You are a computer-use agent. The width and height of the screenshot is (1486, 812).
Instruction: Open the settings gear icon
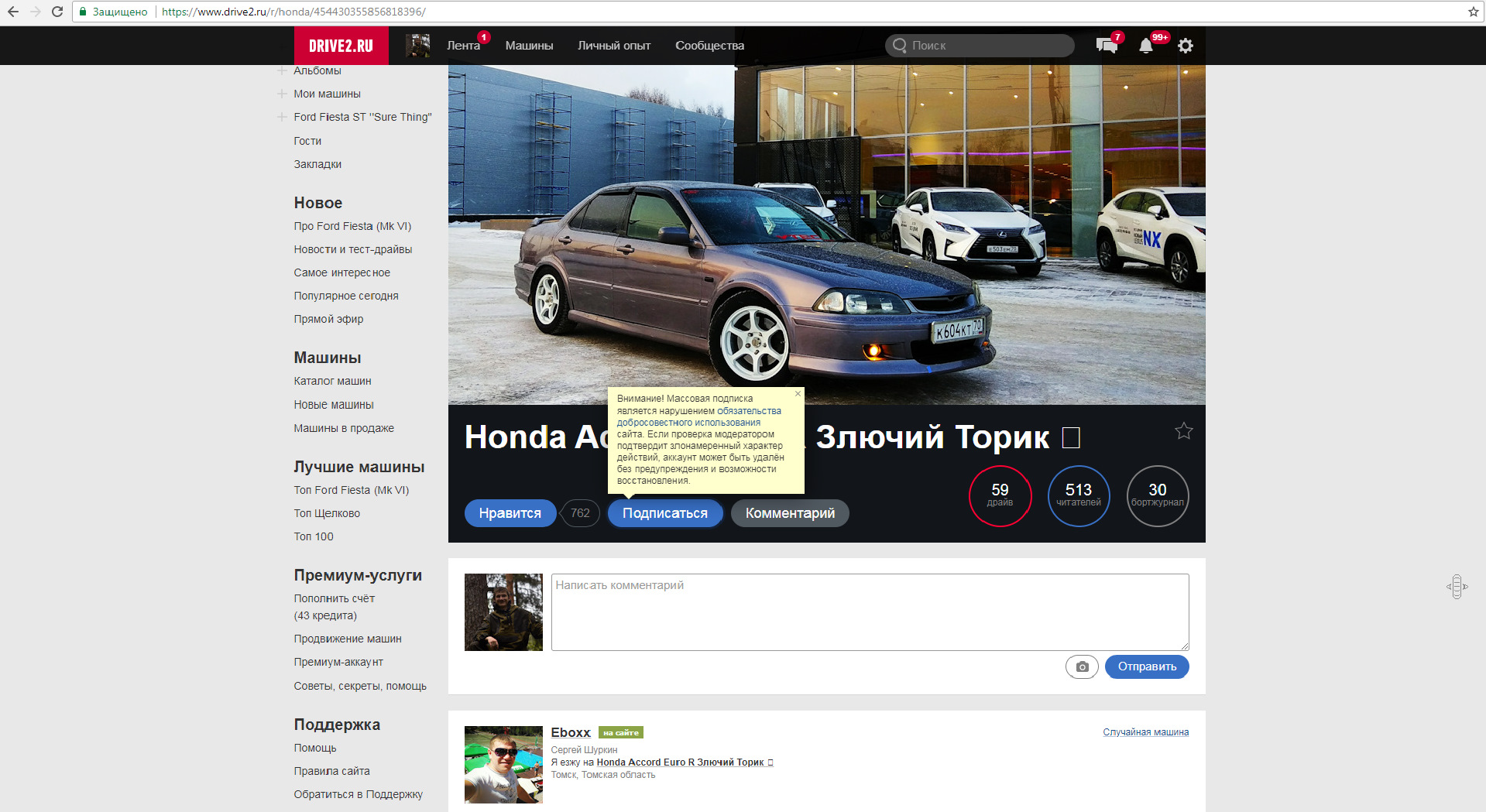(x=1186, y=46)
